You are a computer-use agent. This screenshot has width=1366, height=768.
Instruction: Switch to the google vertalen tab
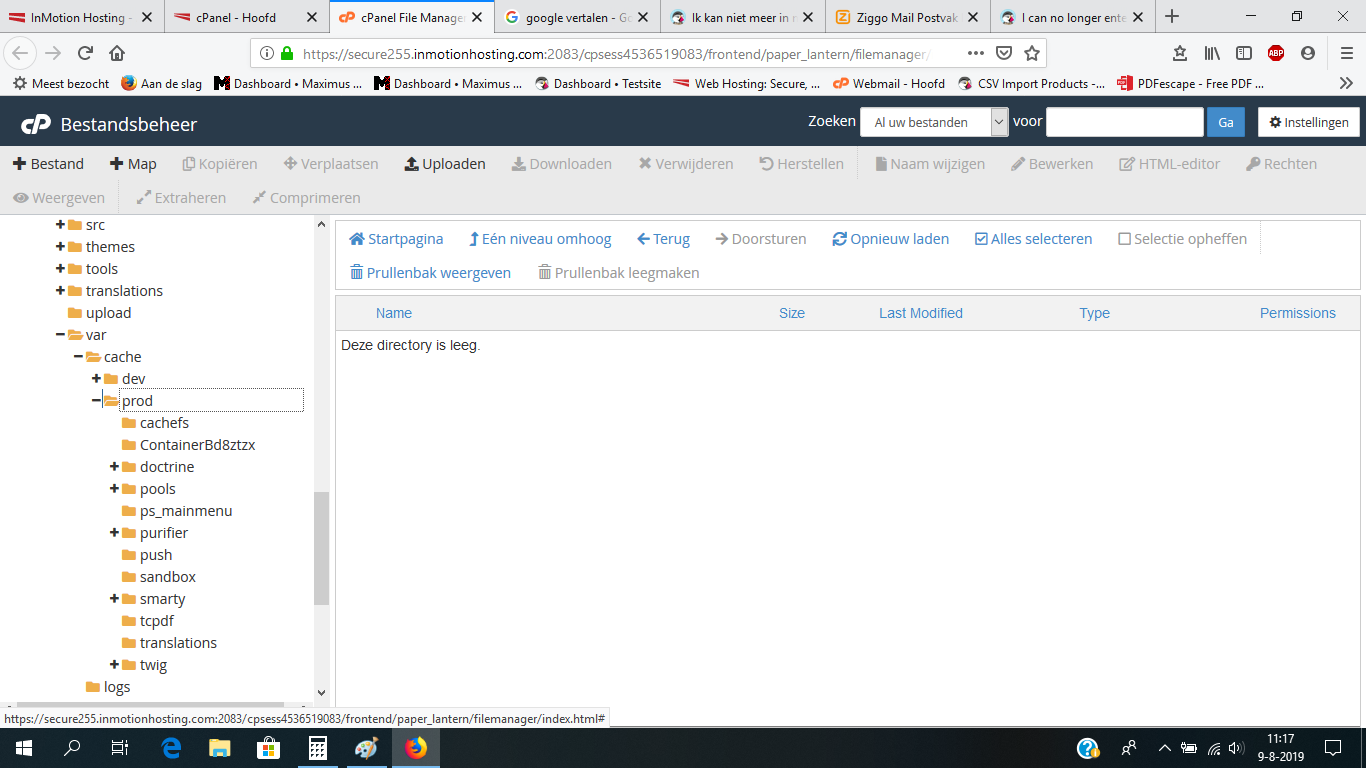pos(577,17)
